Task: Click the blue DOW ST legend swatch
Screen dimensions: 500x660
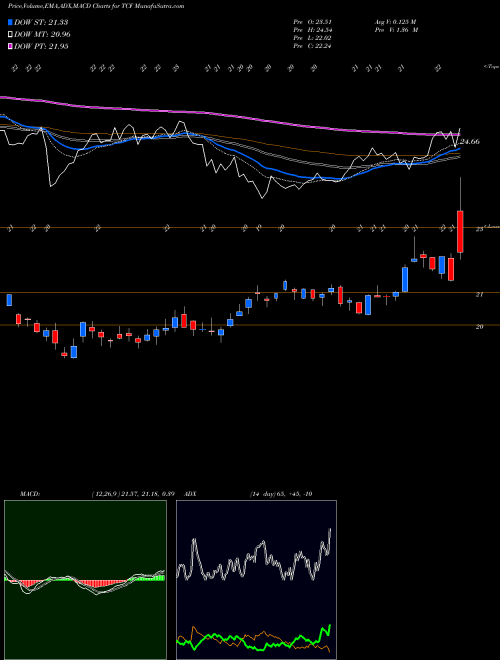Action: point(11,22)
